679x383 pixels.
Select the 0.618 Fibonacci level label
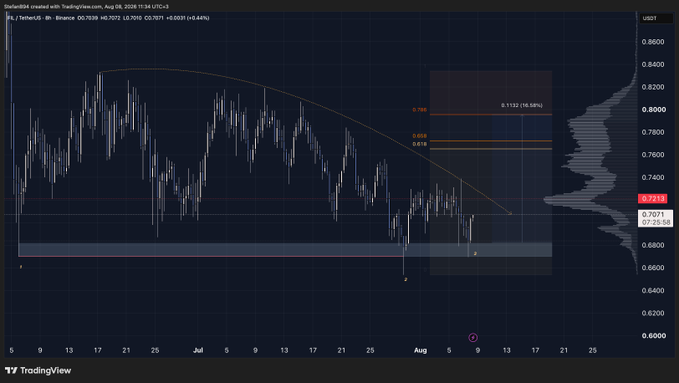click(419, 144)
